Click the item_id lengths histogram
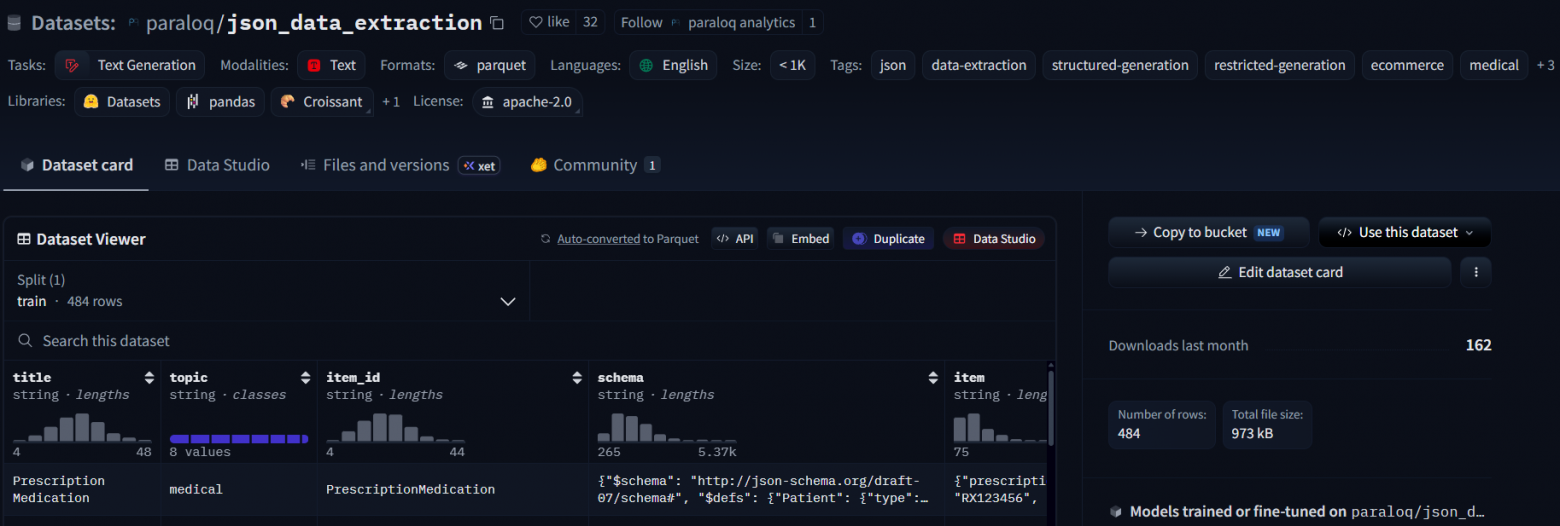Image resolution: width=1560 pixels, height=526 pixels. click(395, 427)
